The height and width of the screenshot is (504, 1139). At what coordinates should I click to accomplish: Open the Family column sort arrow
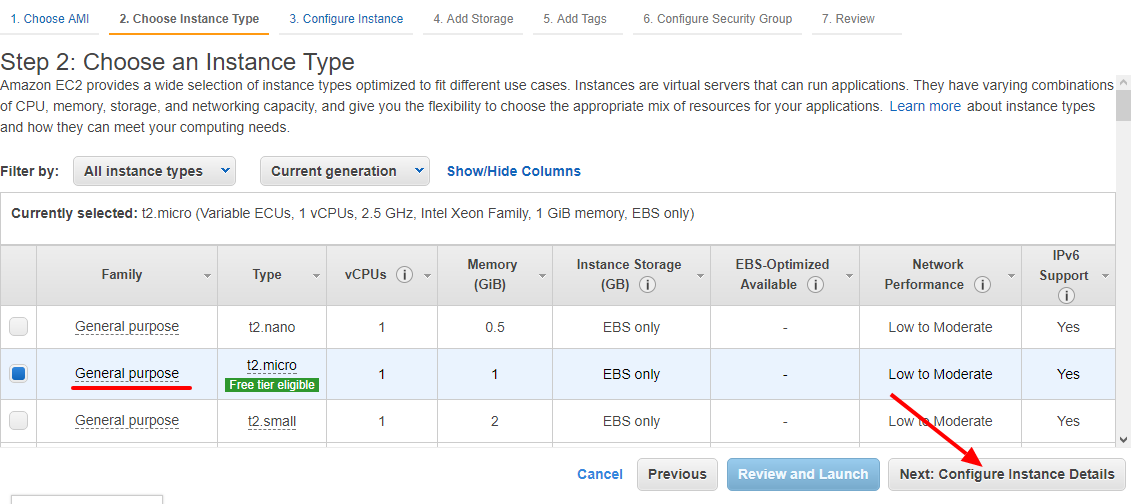(207, 277)
